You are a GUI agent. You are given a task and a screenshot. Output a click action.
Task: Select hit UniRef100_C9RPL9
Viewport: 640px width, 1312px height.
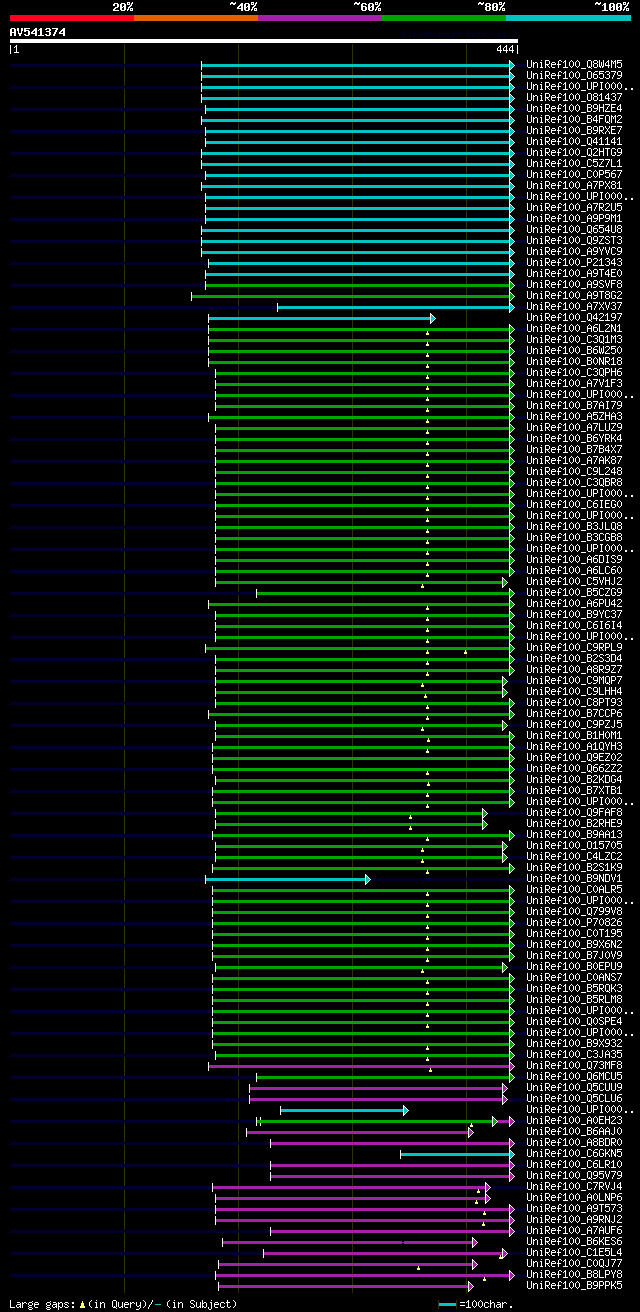(575, 647)
